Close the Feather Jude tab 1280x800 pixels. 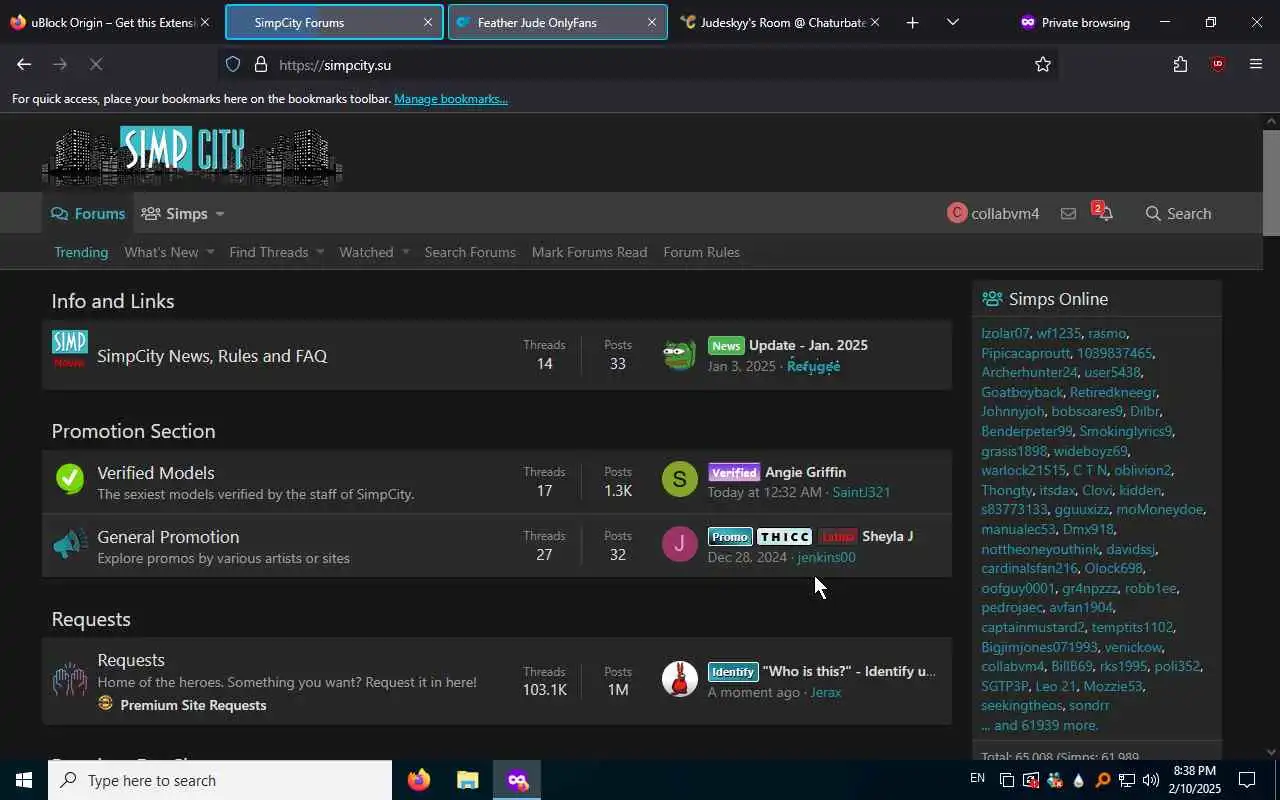[x=651, y=22]
